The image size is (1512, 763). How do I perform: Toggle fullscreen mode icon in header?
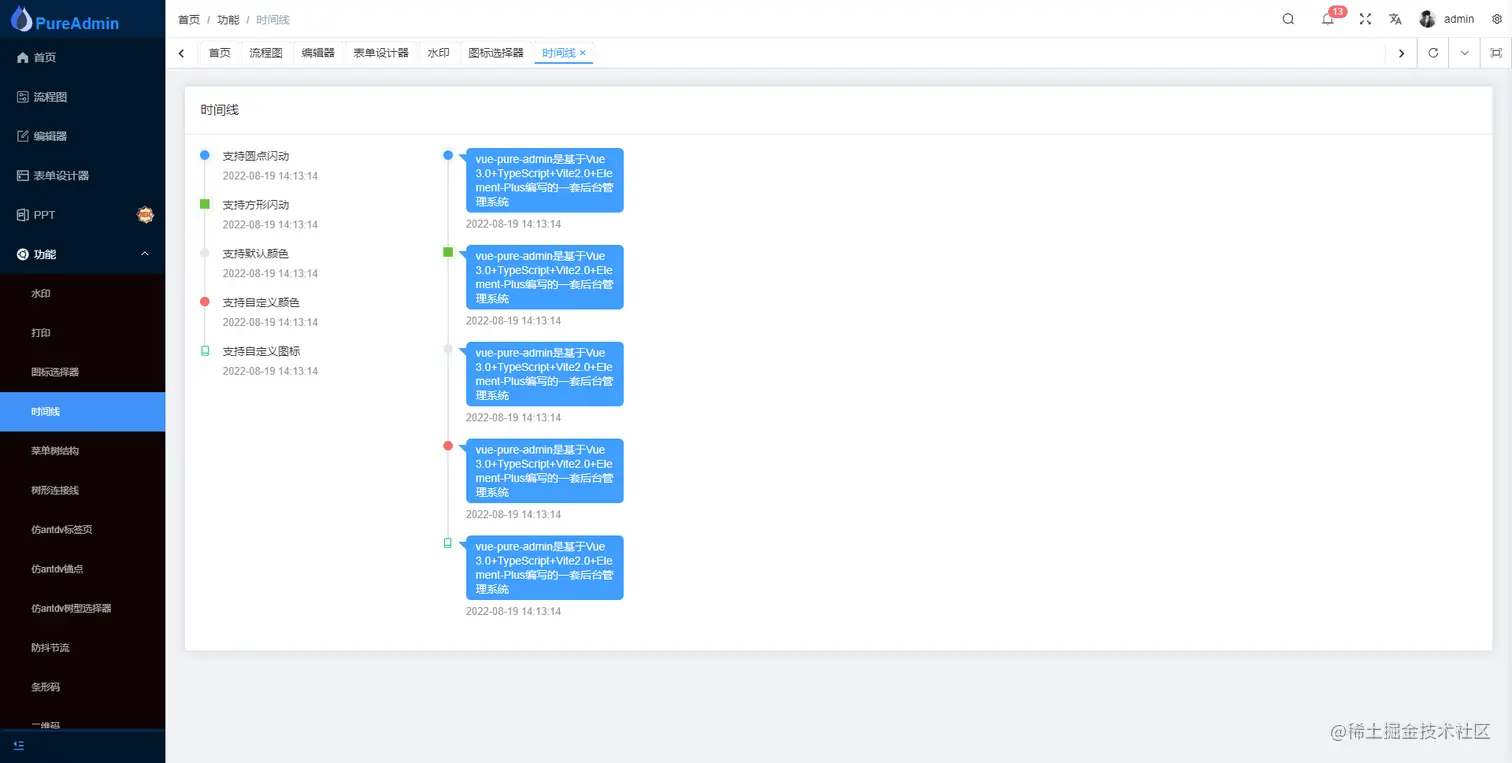(x=1365, y=19)
